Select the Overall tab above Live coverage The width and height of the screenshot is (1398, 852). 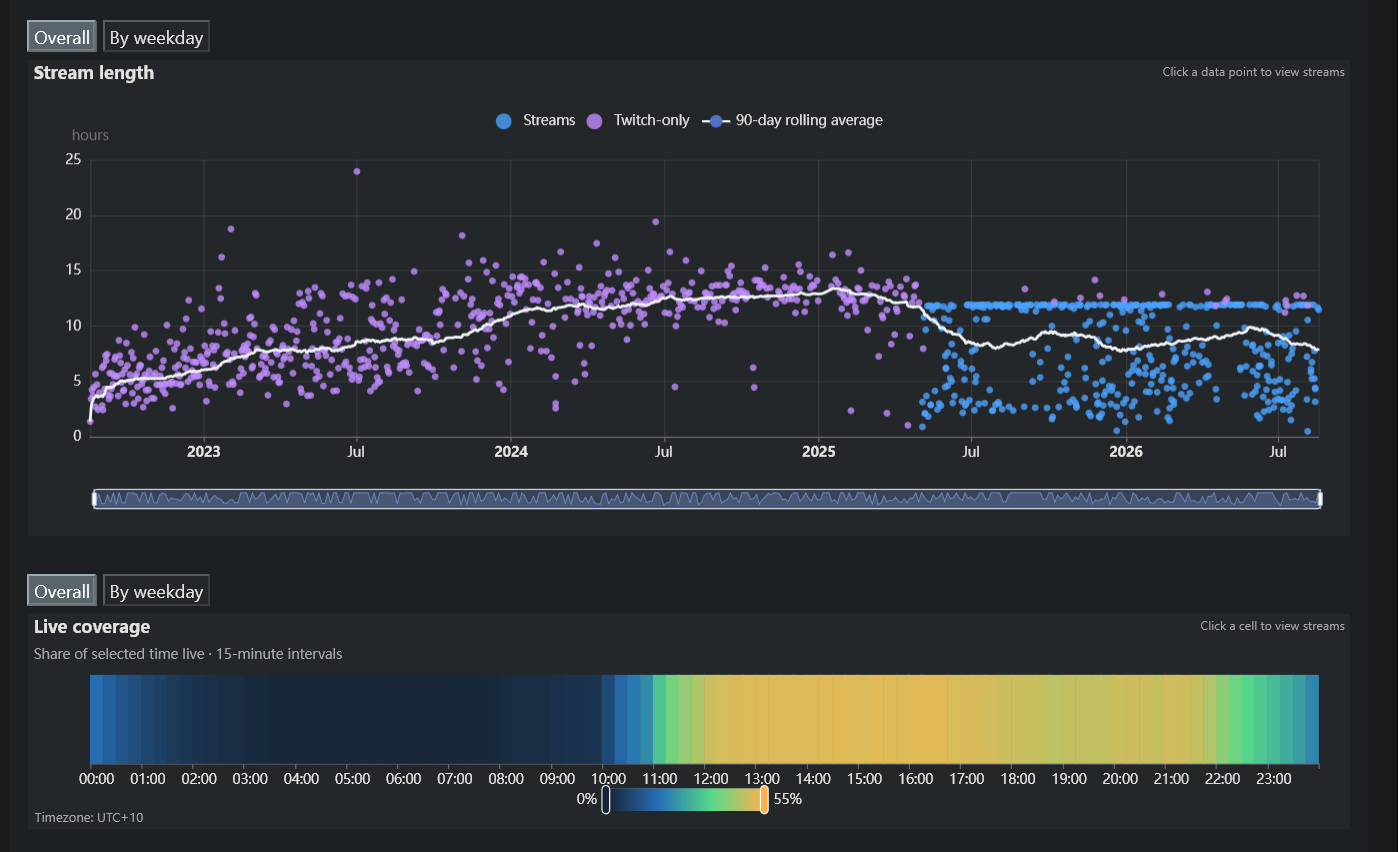pyautogui.click(x=62, y=591)
